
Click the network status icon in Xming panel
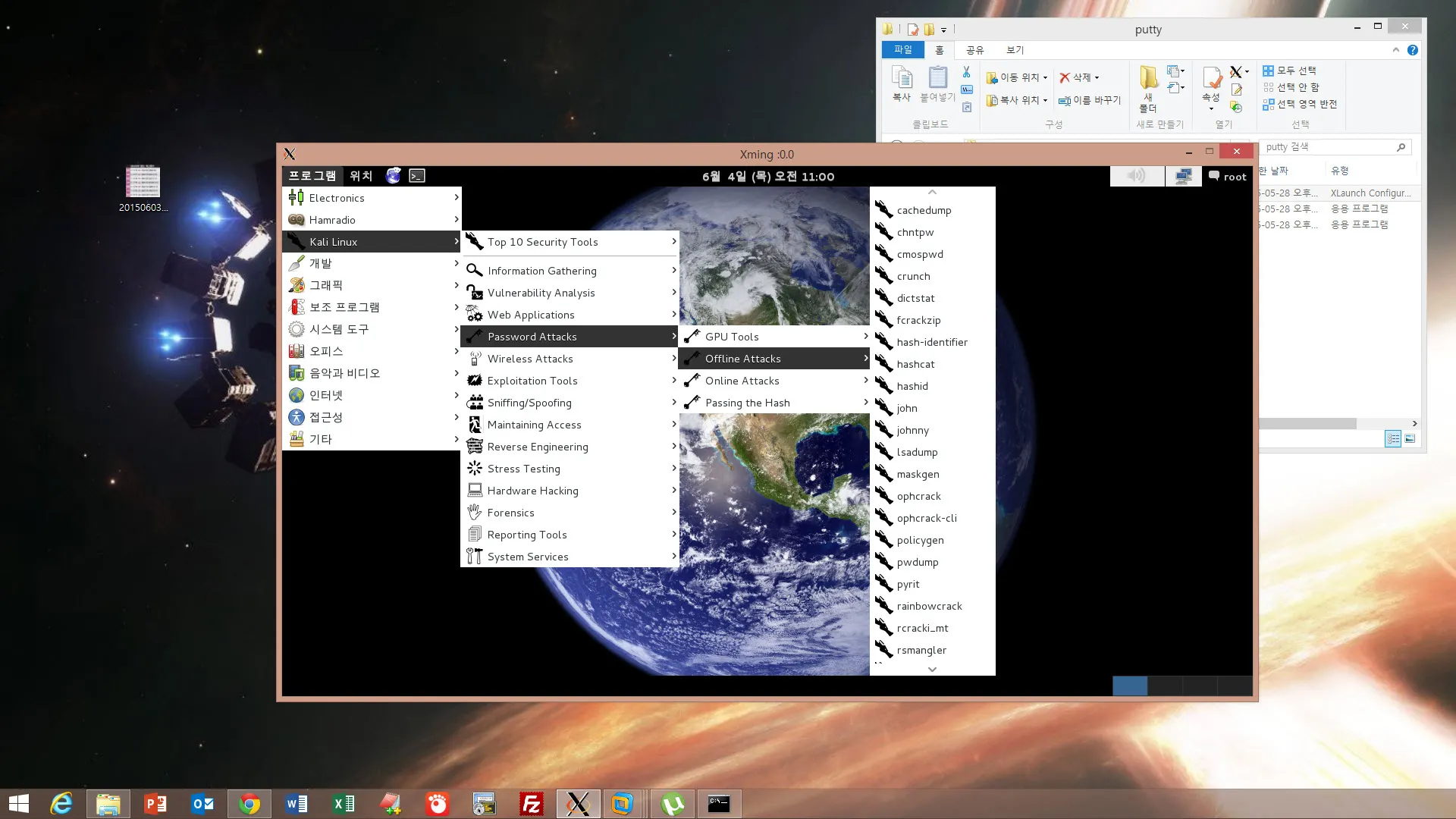click(1183, 175)
